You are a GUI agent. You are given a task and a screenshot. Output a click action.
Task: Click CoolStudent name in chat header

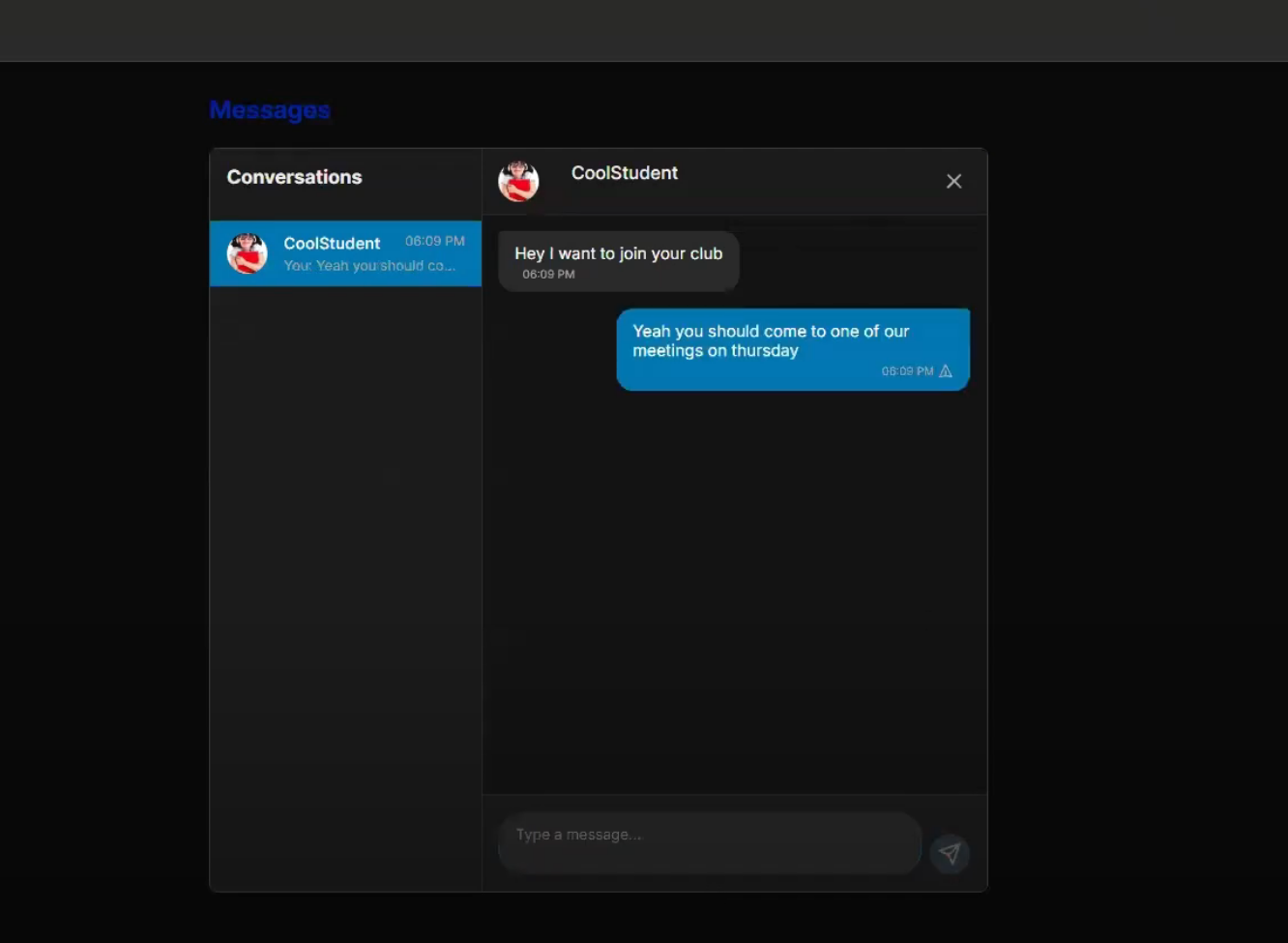624,173
